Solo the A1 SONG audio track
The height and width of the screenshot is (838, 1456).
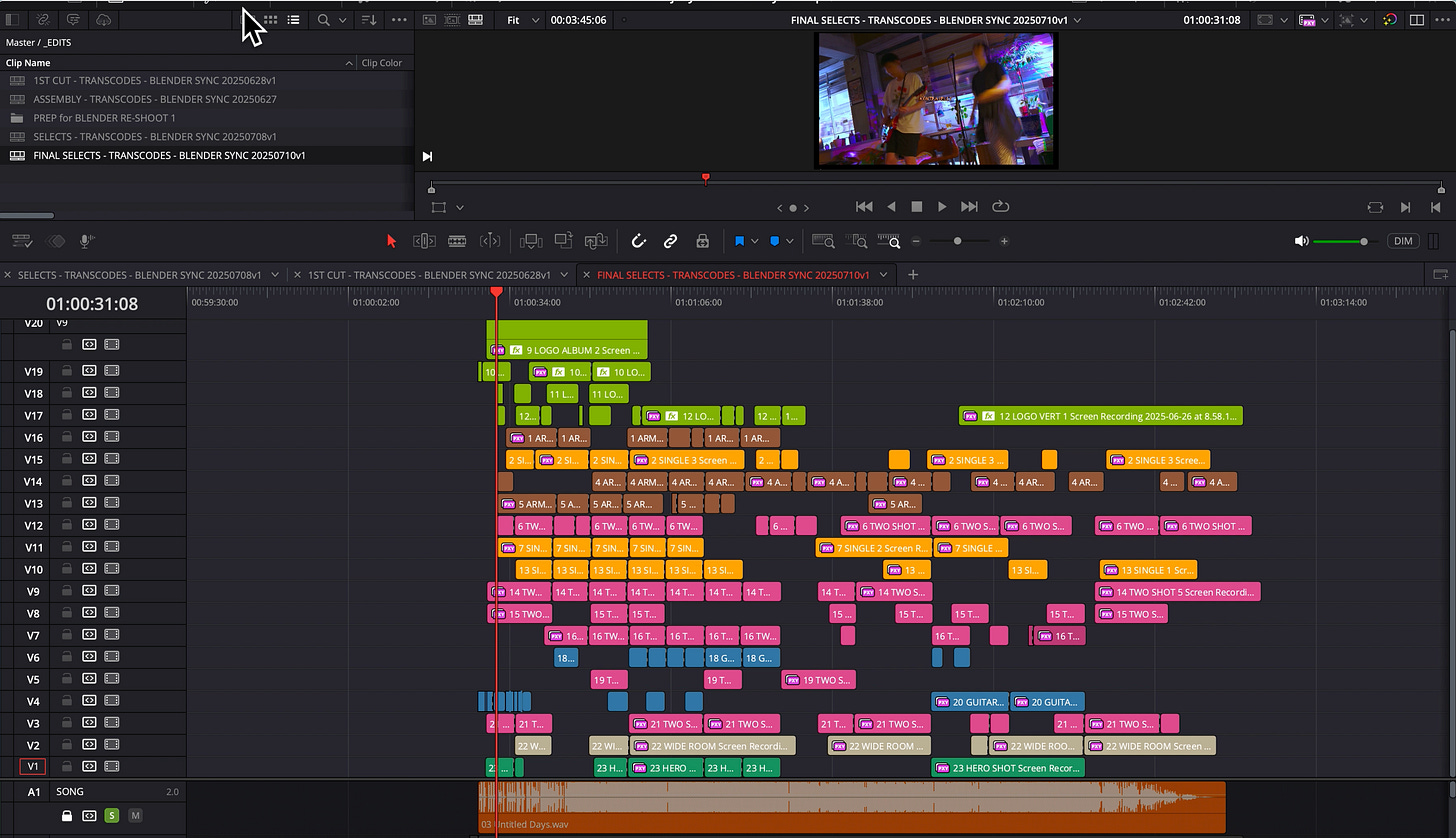pyautogui.click(x=112, y=816)
